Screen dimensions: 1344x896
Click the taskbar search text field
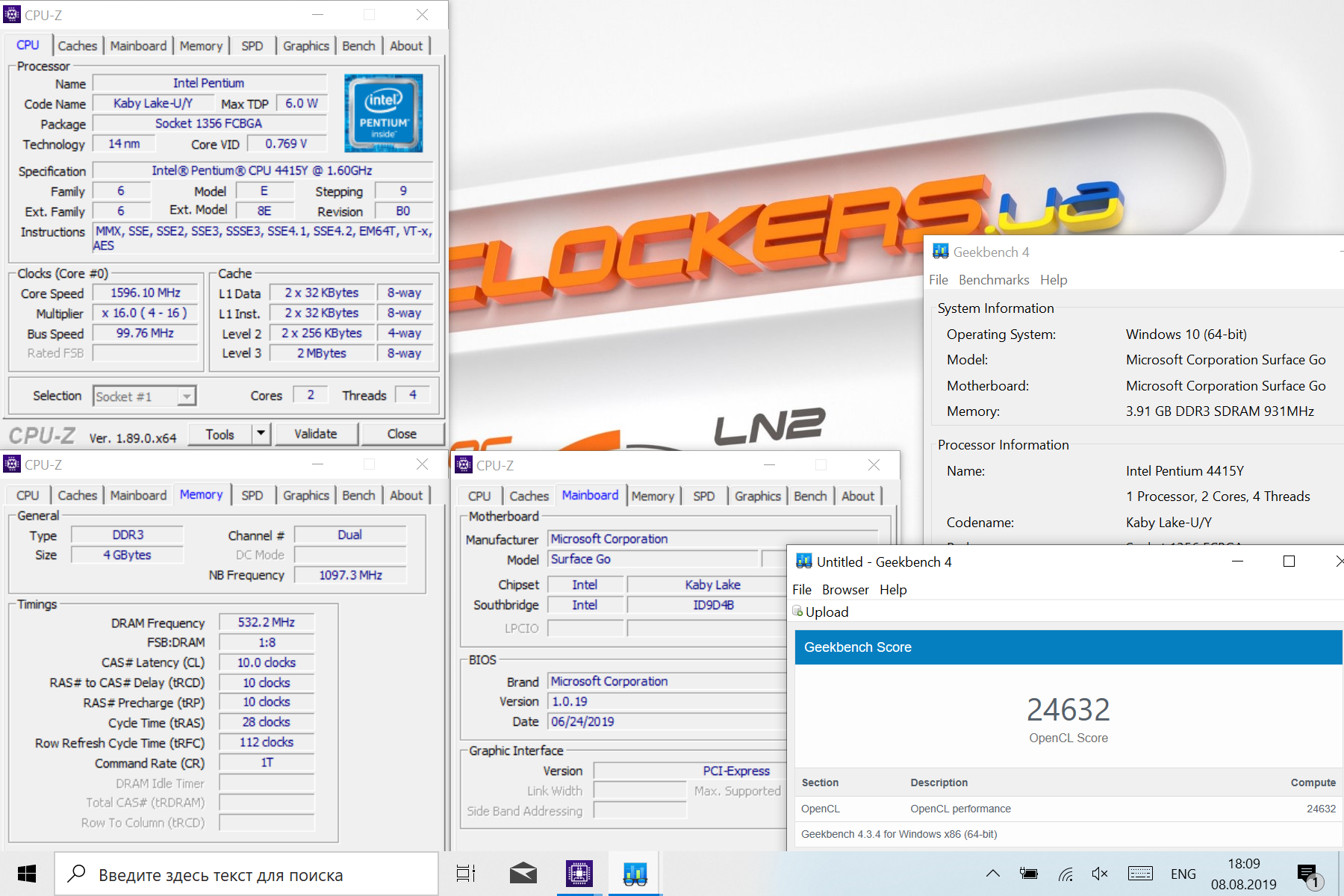pos(246,874)
